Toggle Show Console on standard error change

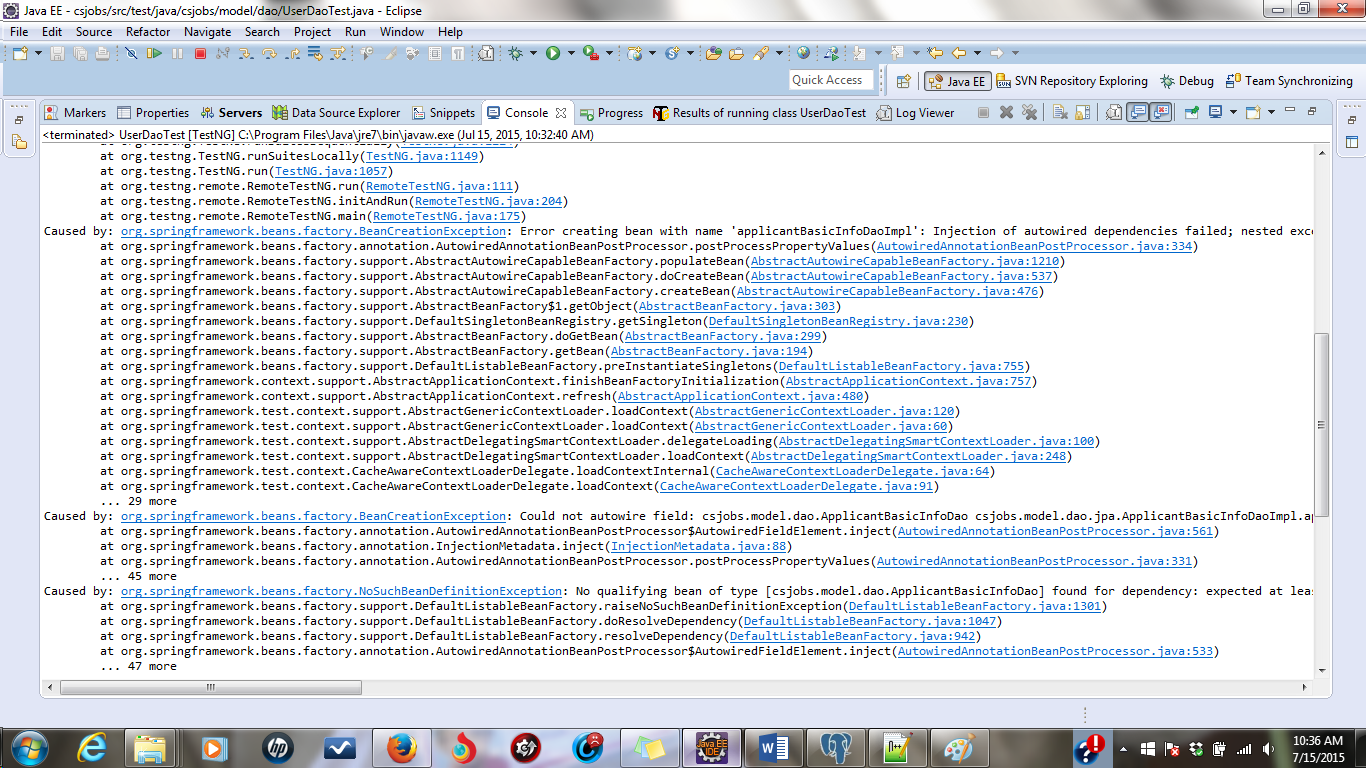coord(1160,113)
